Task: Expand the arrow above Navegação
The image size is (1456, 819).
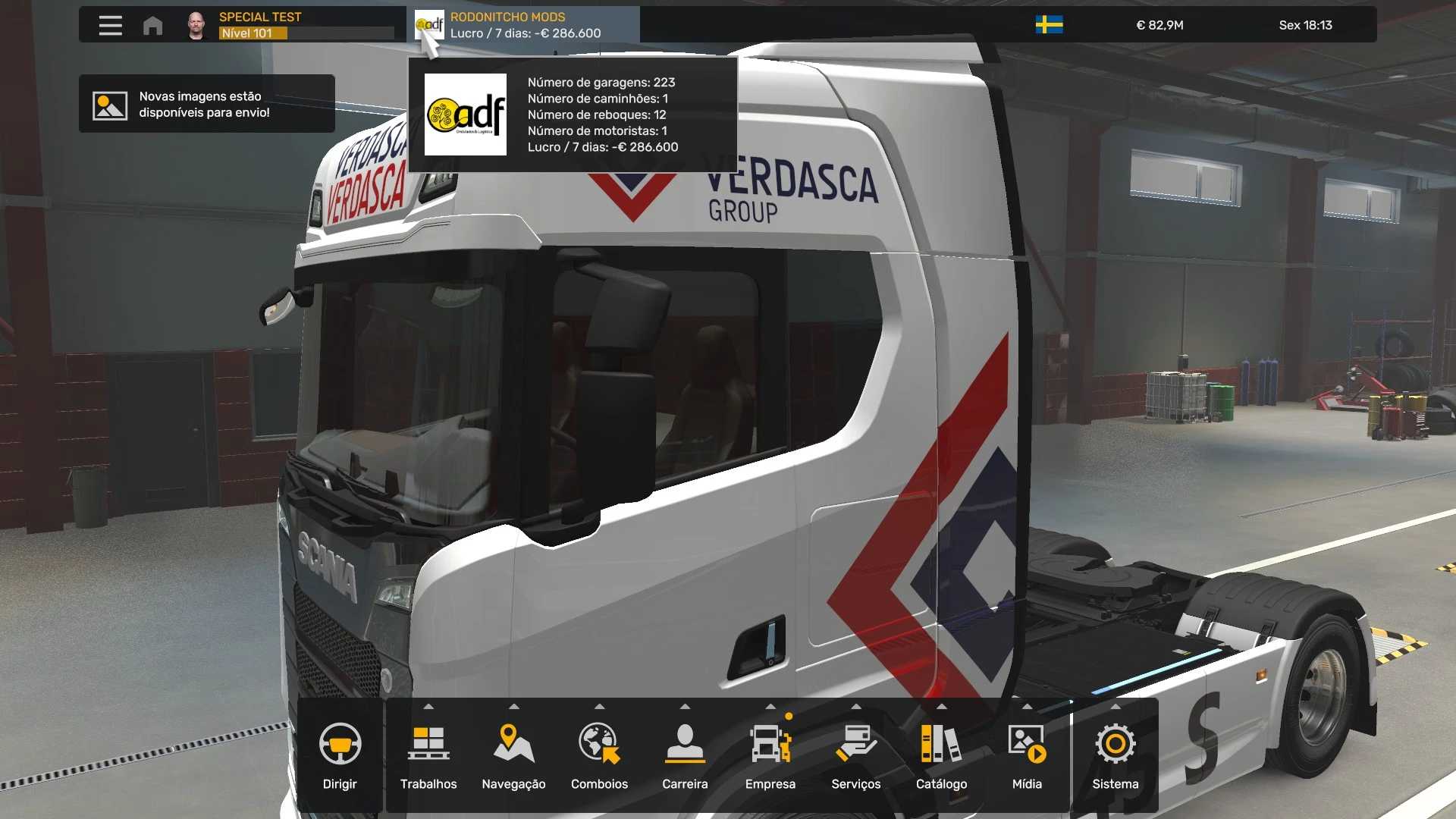Action: click(514, 706)
